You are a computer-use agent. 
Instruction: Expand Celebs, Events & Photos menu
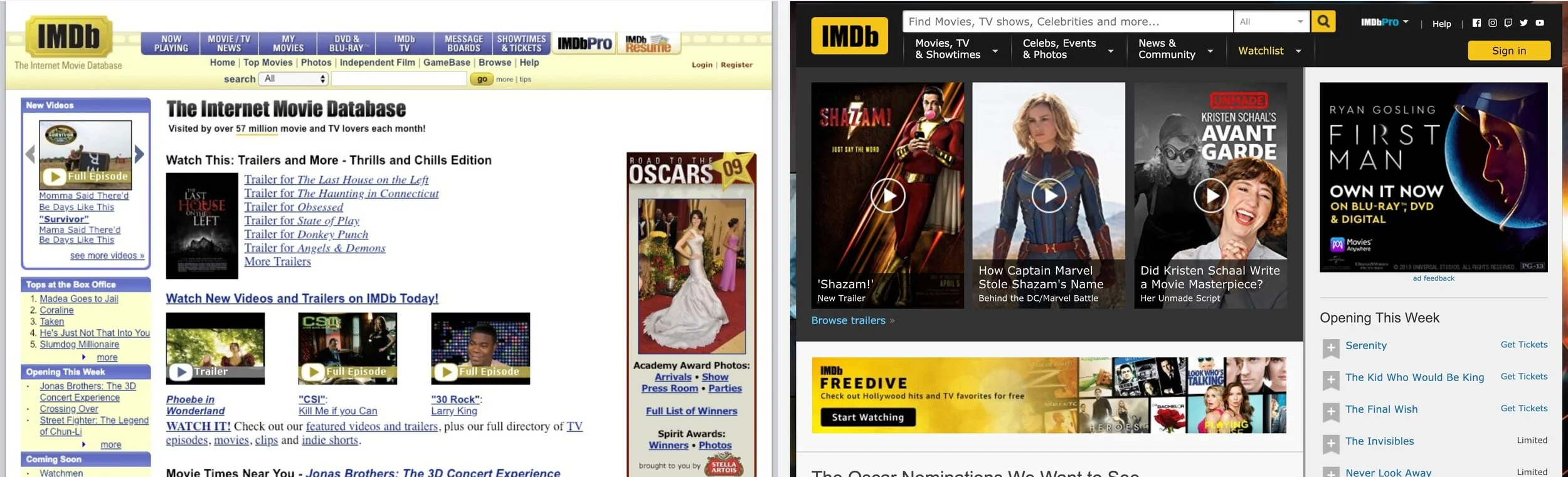pos(1068,49)
